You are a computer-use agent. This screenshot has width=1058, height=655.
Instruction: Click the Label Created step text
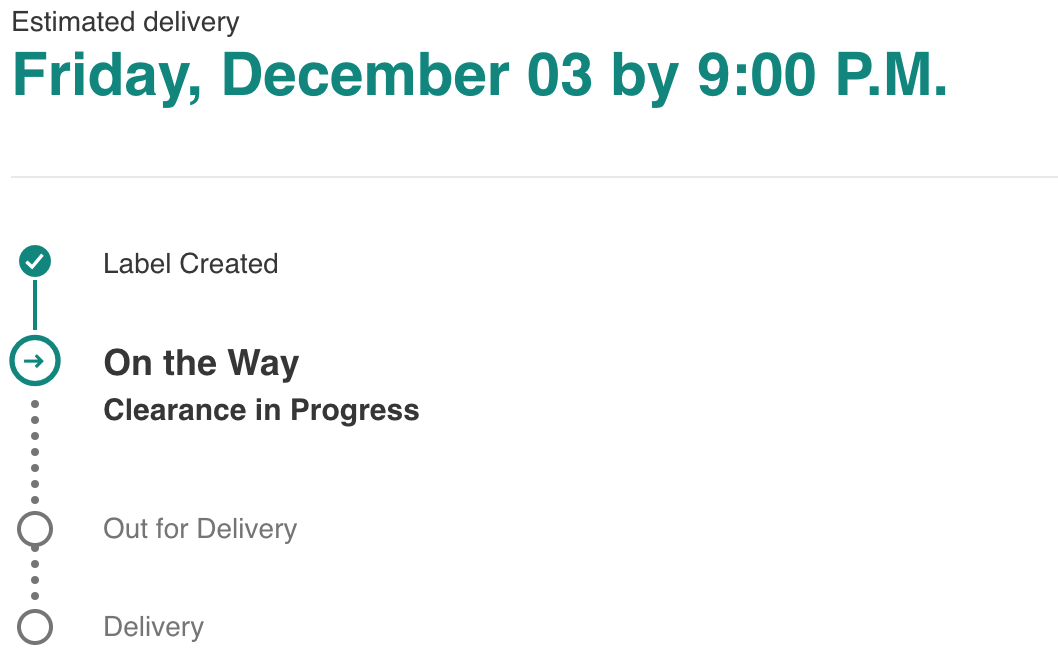coord(190,264)
